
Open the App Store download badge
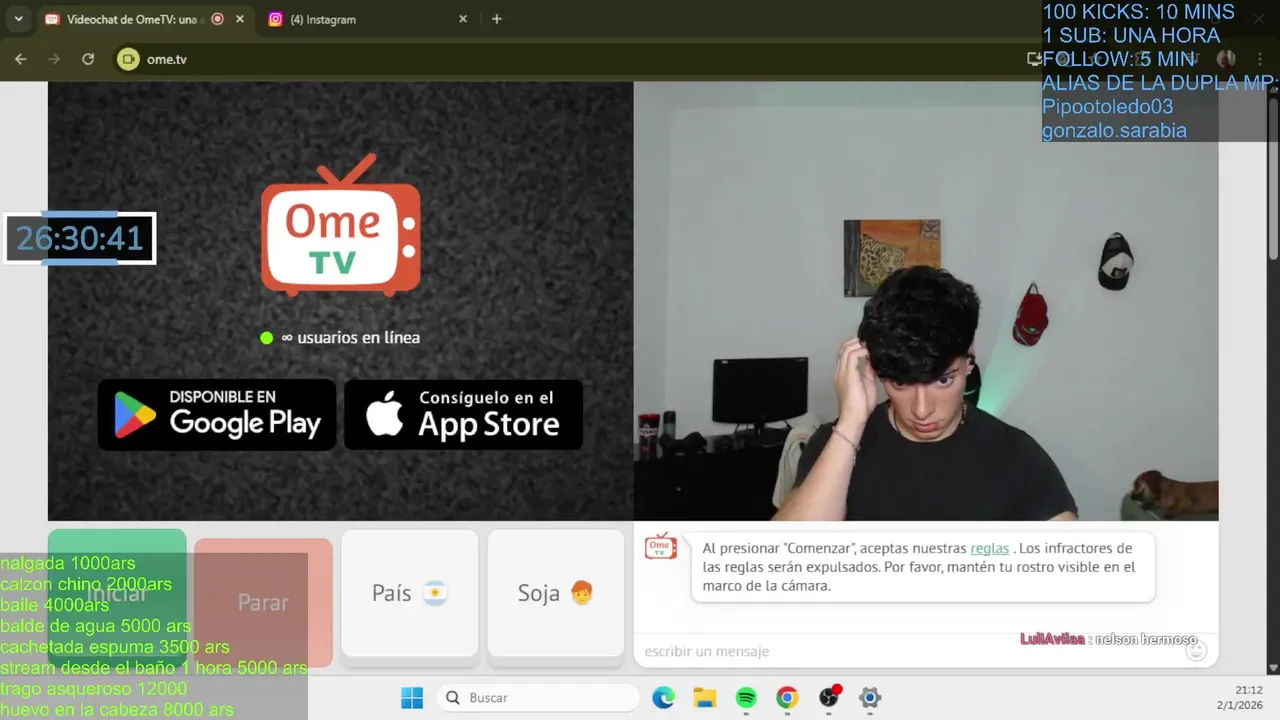463,414
